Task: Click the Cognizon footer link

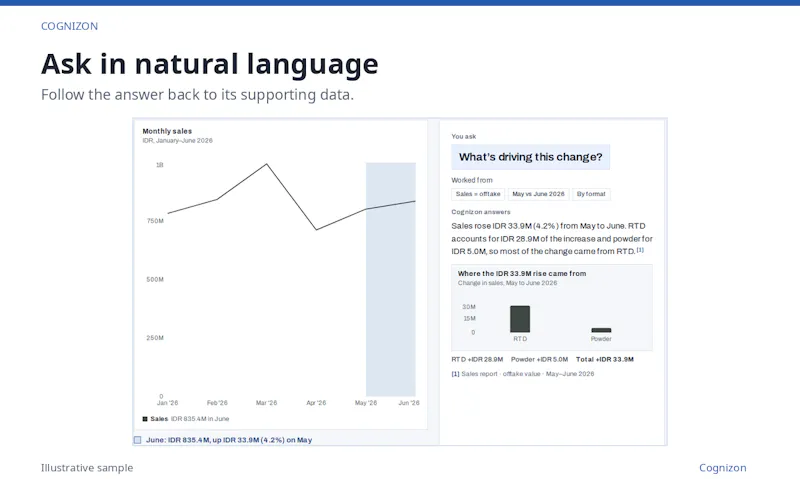Action: click(x=722, y=468)
